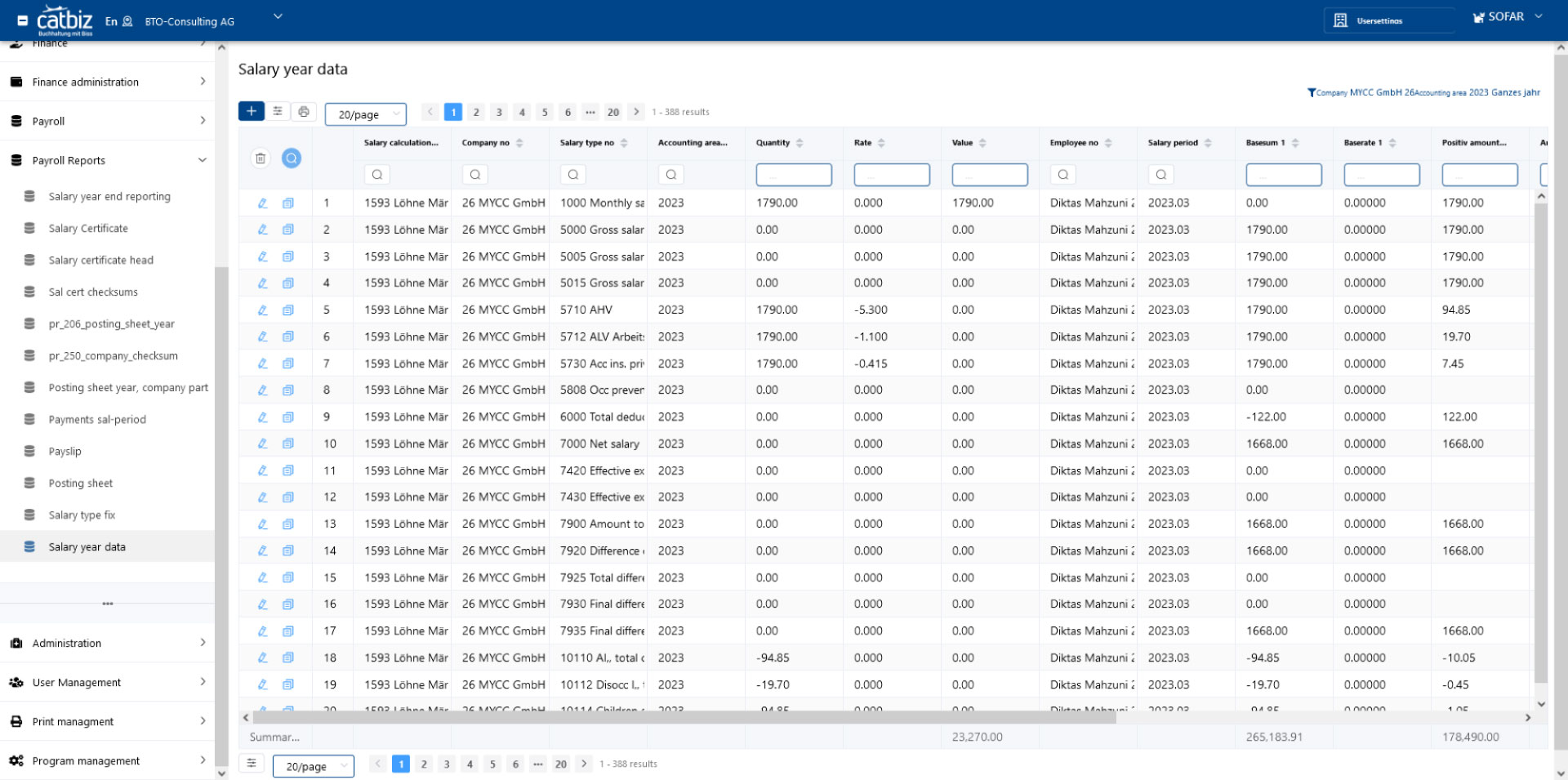
Task: Open Salary type fix item
Action: coord(82,515)
